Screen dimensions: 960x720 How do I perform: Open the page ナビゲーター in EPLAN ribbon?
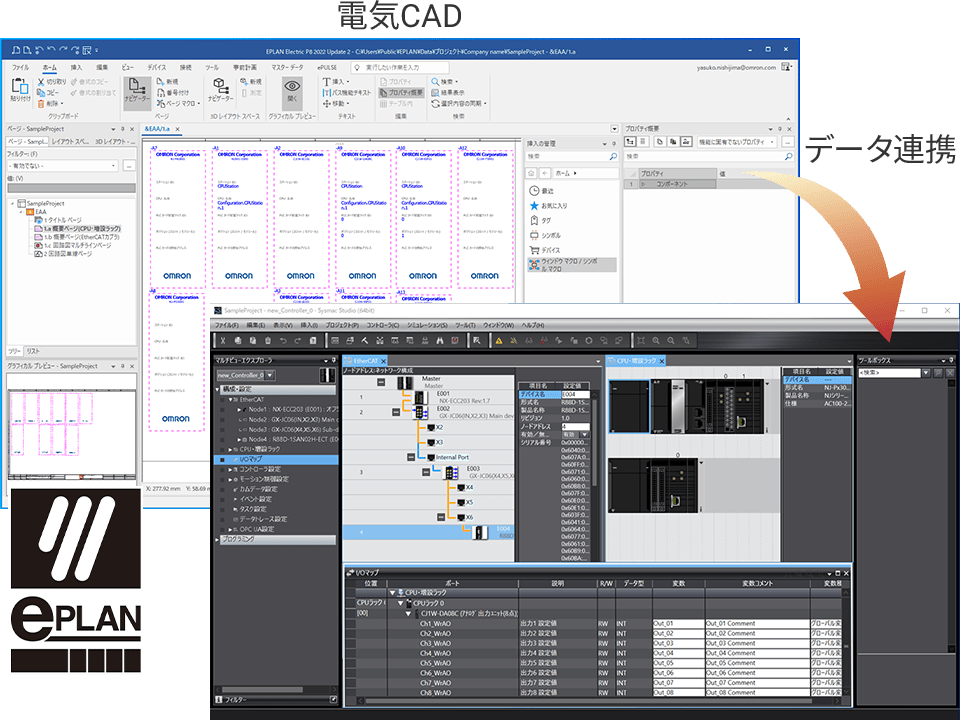[x=137, y=92]
